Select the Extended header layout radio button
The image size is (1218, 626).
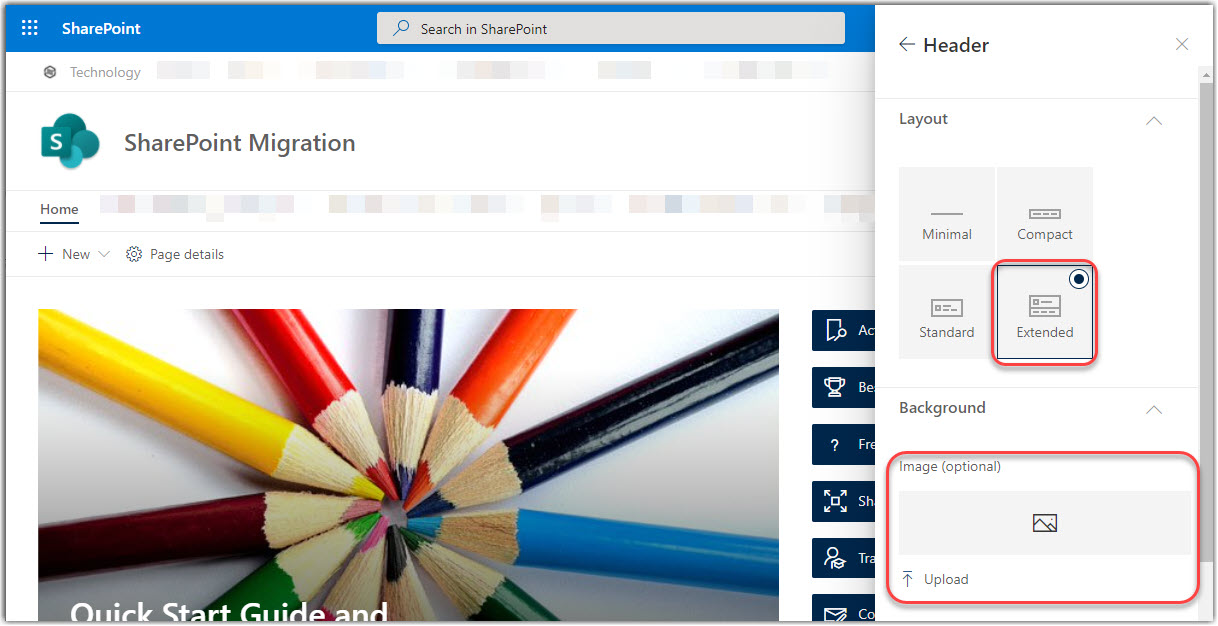point(1078,278)
